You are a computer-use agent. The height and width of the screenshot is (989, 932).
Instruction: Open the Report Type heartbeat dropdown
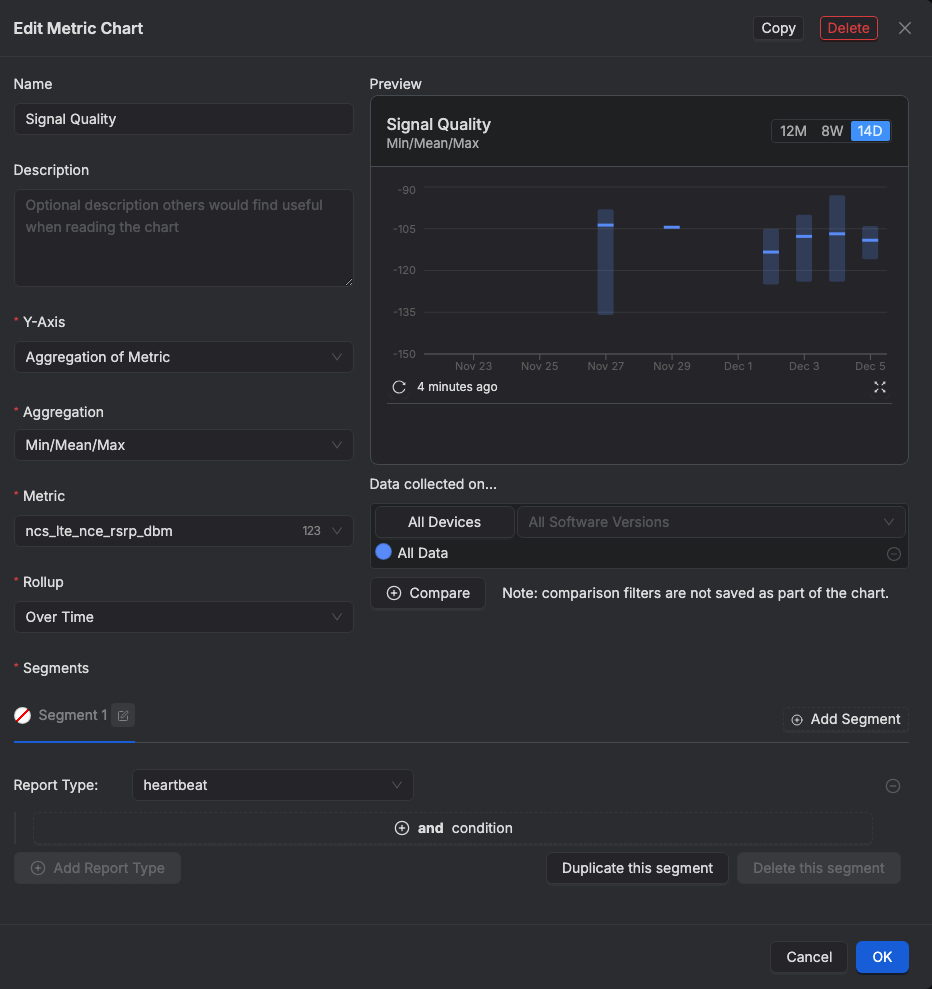point(272,785)
